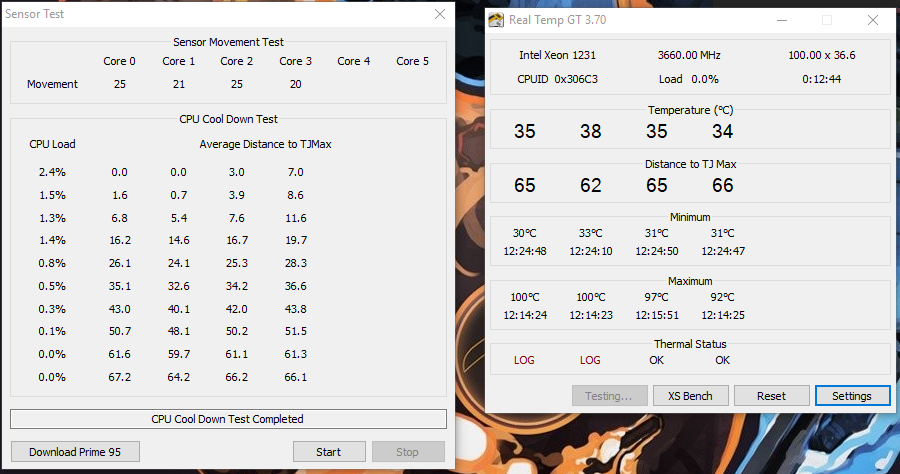The width and height of the screenshot is (900, 474).
Task: Click the 33°C minimum temperature
Action: 591,233
